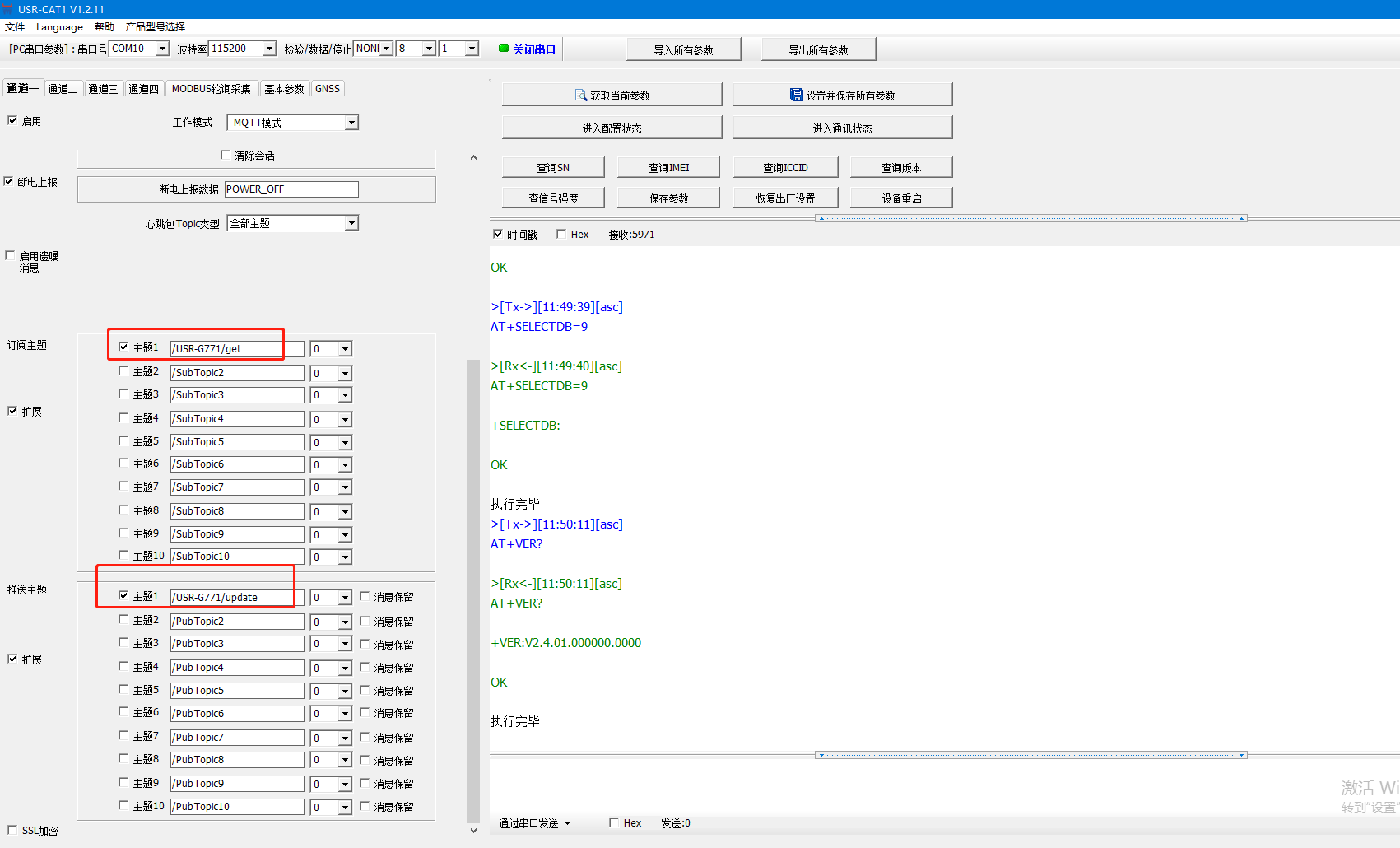The image size is (1400, 848).
Task: Click the green serial port status indicator
Action: pos(503,49)
